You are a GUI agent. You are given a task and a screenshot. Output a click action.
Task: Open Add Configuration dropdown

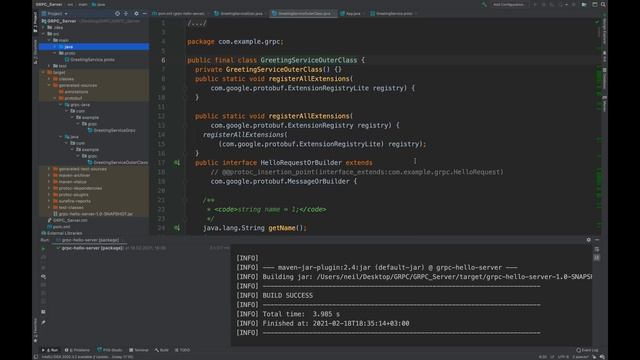[508, 4]
